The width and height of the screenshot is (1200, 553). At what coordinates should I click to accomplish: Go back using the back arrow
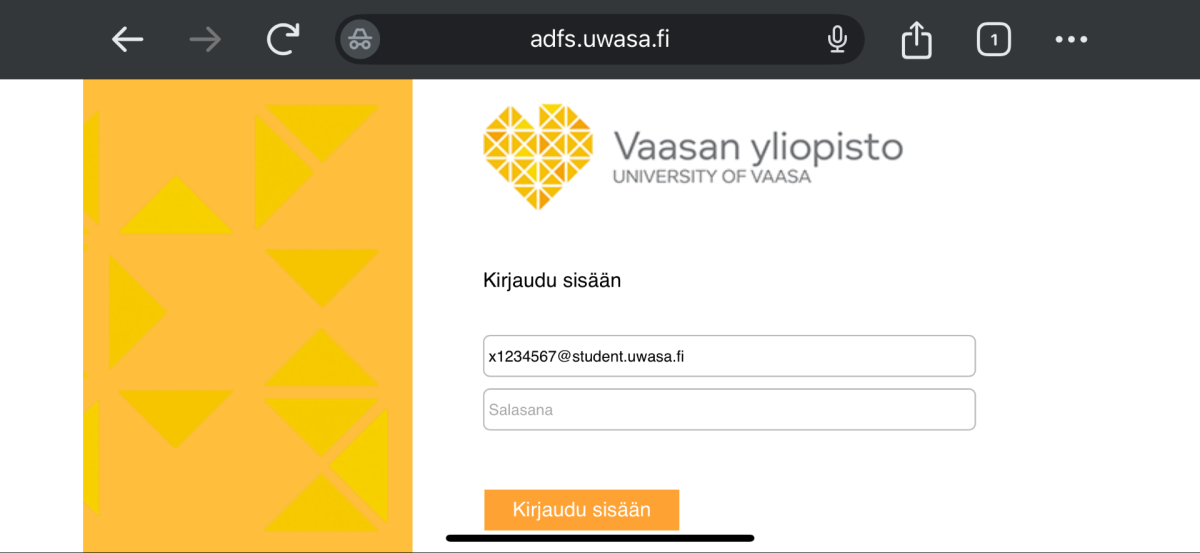pos(128,40)
